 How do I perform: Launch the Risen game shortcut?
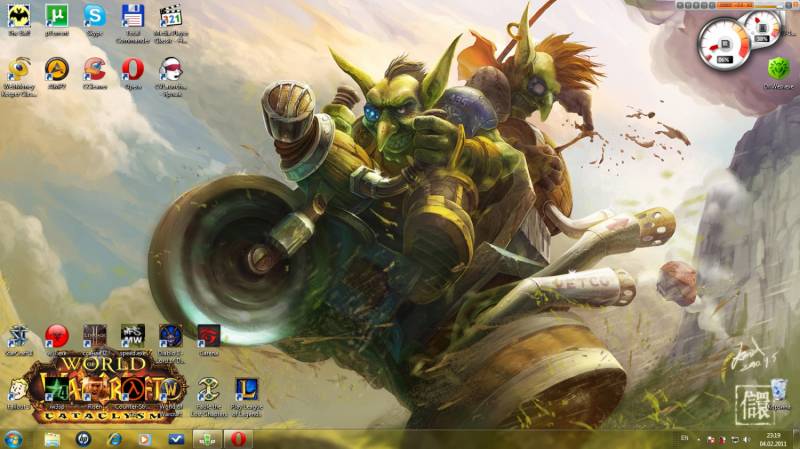94,393
